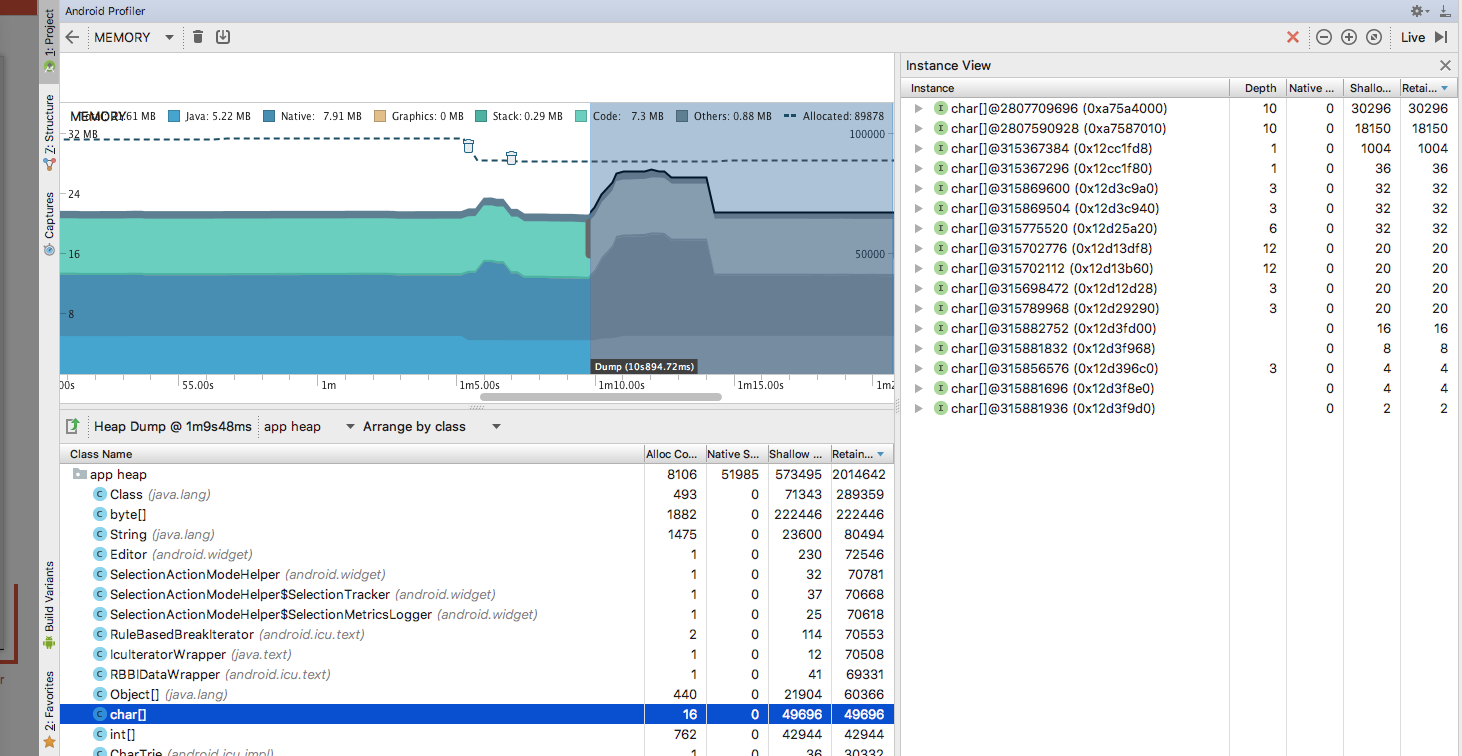Click the reset zoom icon
Screen dimensions: 1462x756
[1374, 37]
